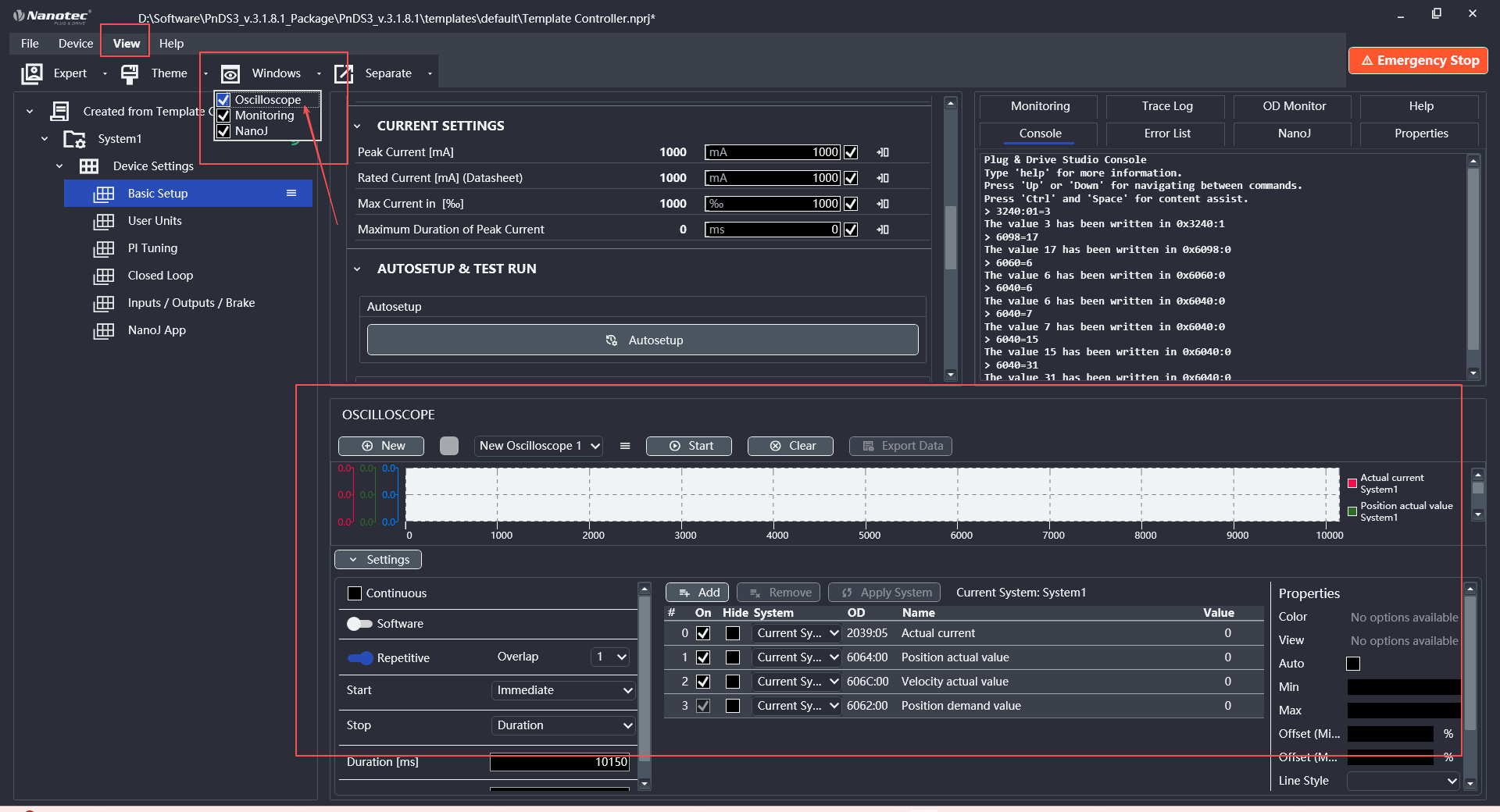The image size is (1500, 812).
Task: Click the oscilloscope options menu icon
Action: pos(625,446)
